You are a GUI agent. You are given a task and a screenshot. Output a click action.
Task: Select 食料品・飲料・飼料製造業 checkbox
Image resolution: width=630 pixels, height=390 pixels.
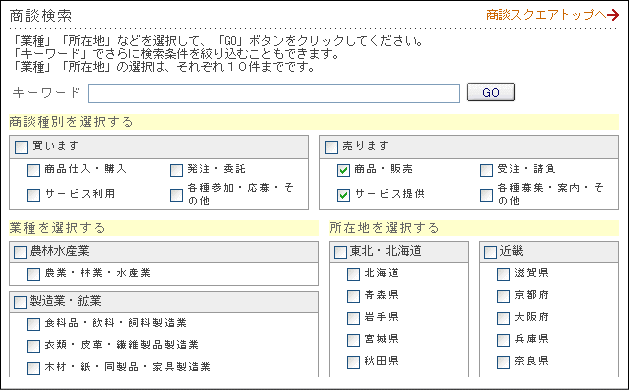point(33,324)
